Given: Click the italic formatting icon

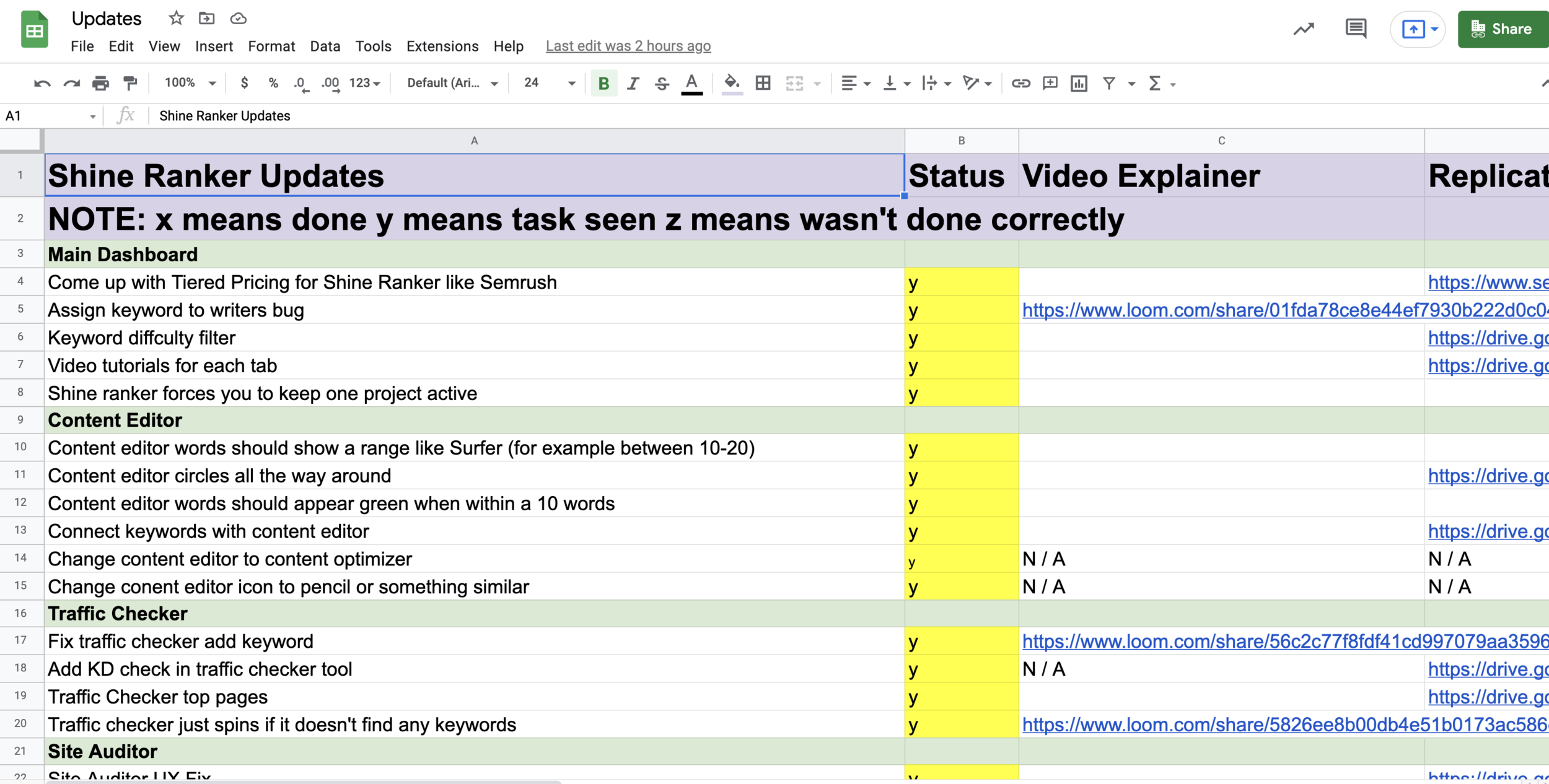Looking at the screenshot, I should [x=633, y=83].
